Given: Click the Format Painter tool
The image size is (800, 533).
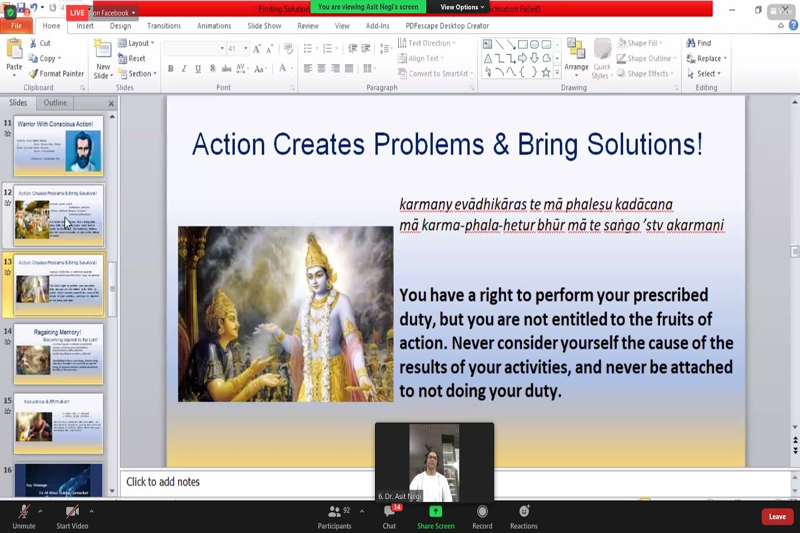Looking at the screenshot, I should coord(56,73).
